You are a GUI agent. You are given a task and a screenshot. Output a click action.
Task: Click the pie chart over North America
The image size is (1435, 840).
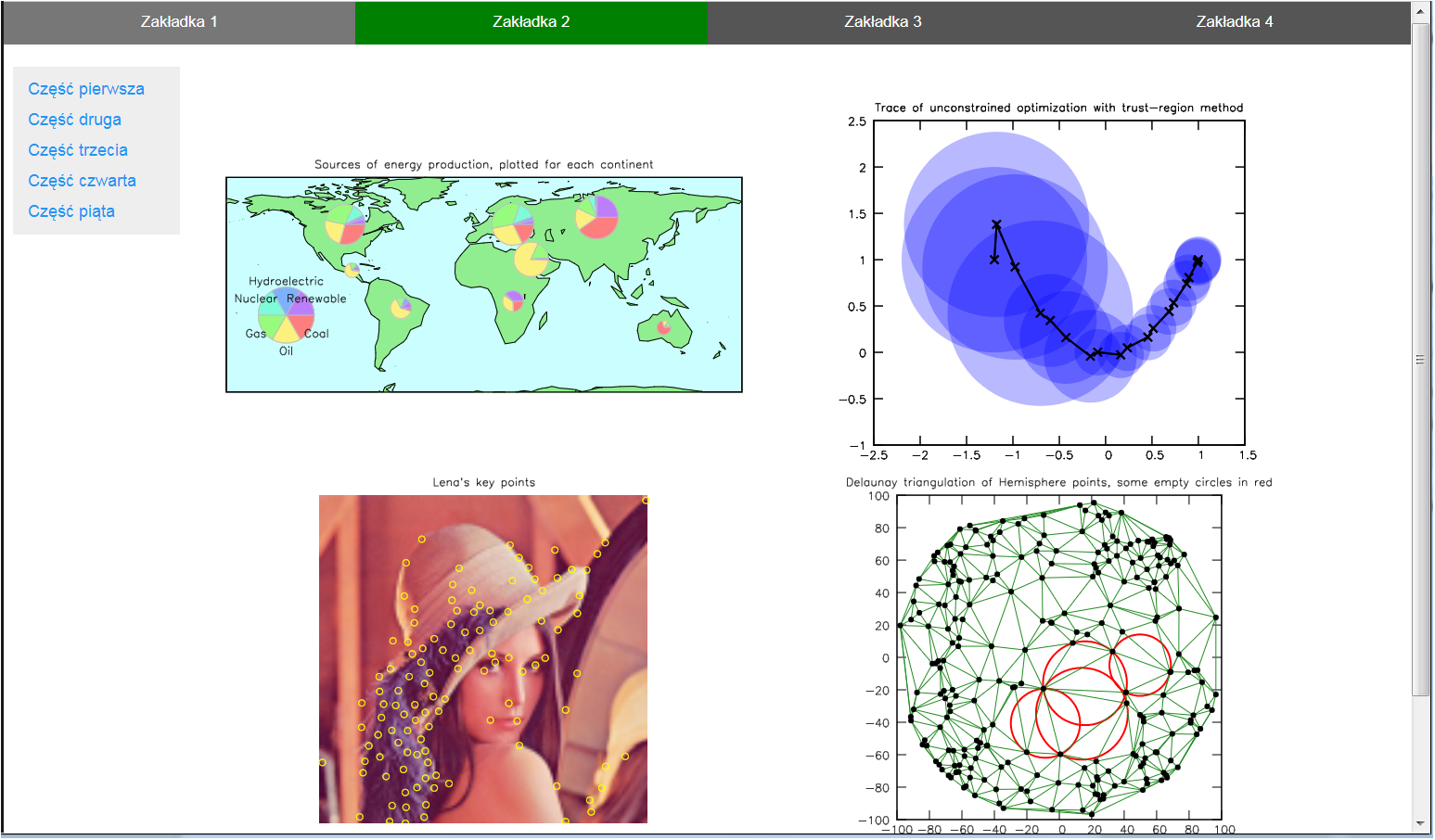pos(345,223)
